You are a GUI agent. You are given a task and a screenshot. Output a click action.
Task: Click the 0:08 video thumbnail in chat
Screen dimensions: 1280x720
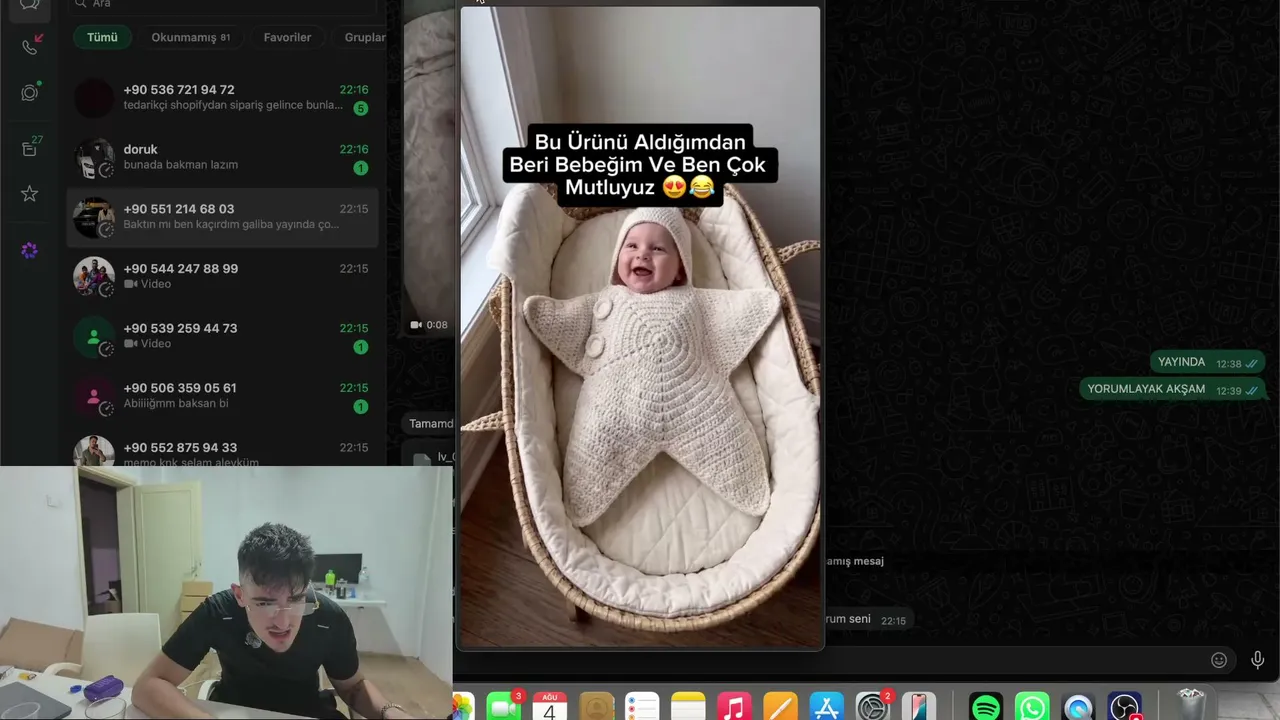[x=429, y=170]
